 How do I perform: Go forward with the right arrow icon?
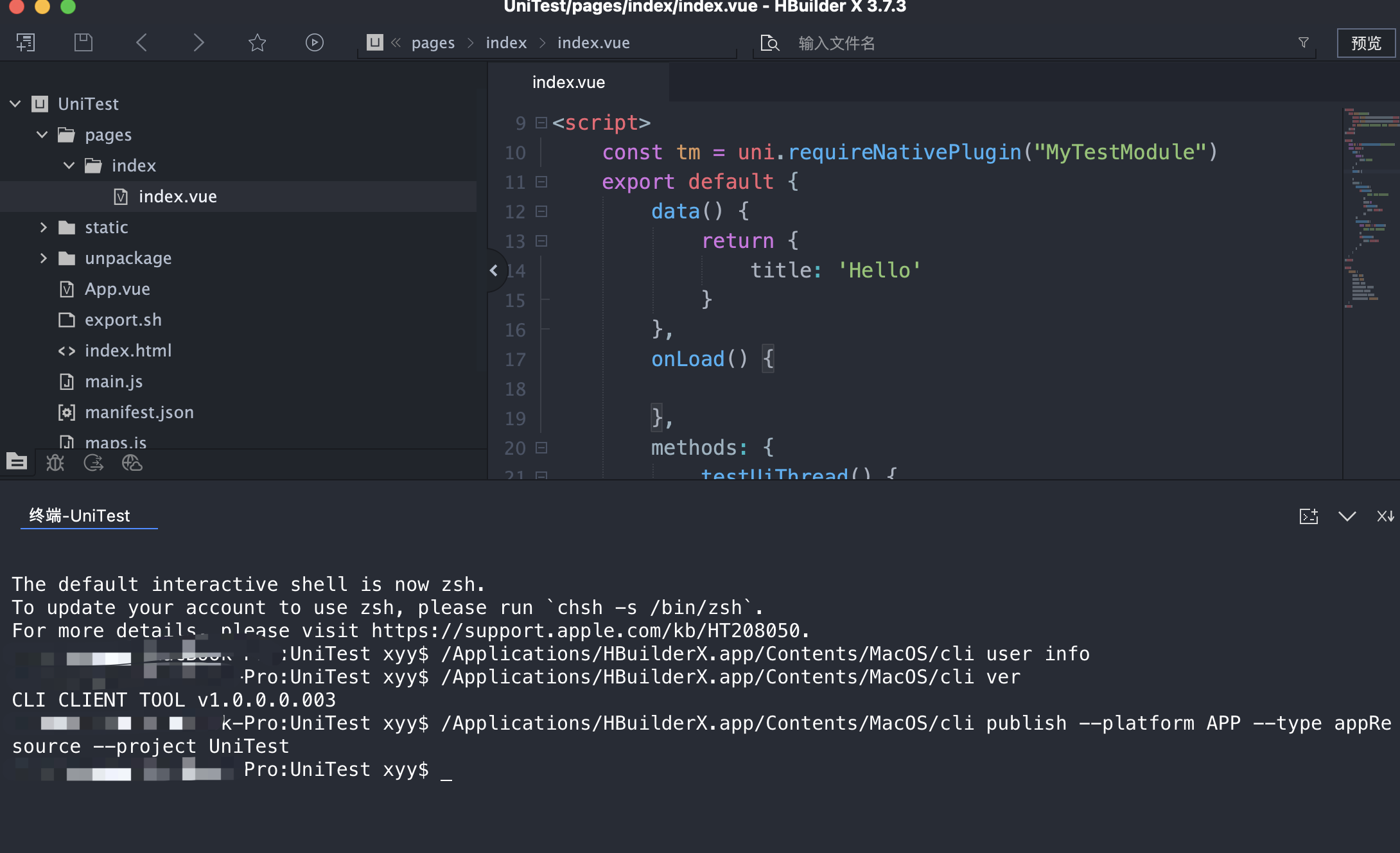[x=199, y=42]
